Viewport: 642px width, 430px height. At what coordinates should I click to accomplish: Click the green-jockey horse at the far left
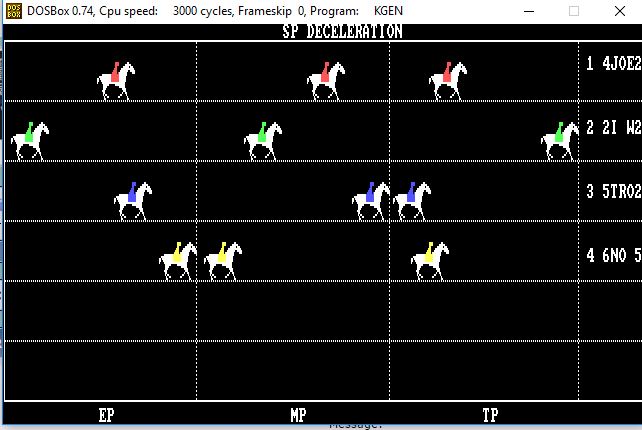click(30, 141)
